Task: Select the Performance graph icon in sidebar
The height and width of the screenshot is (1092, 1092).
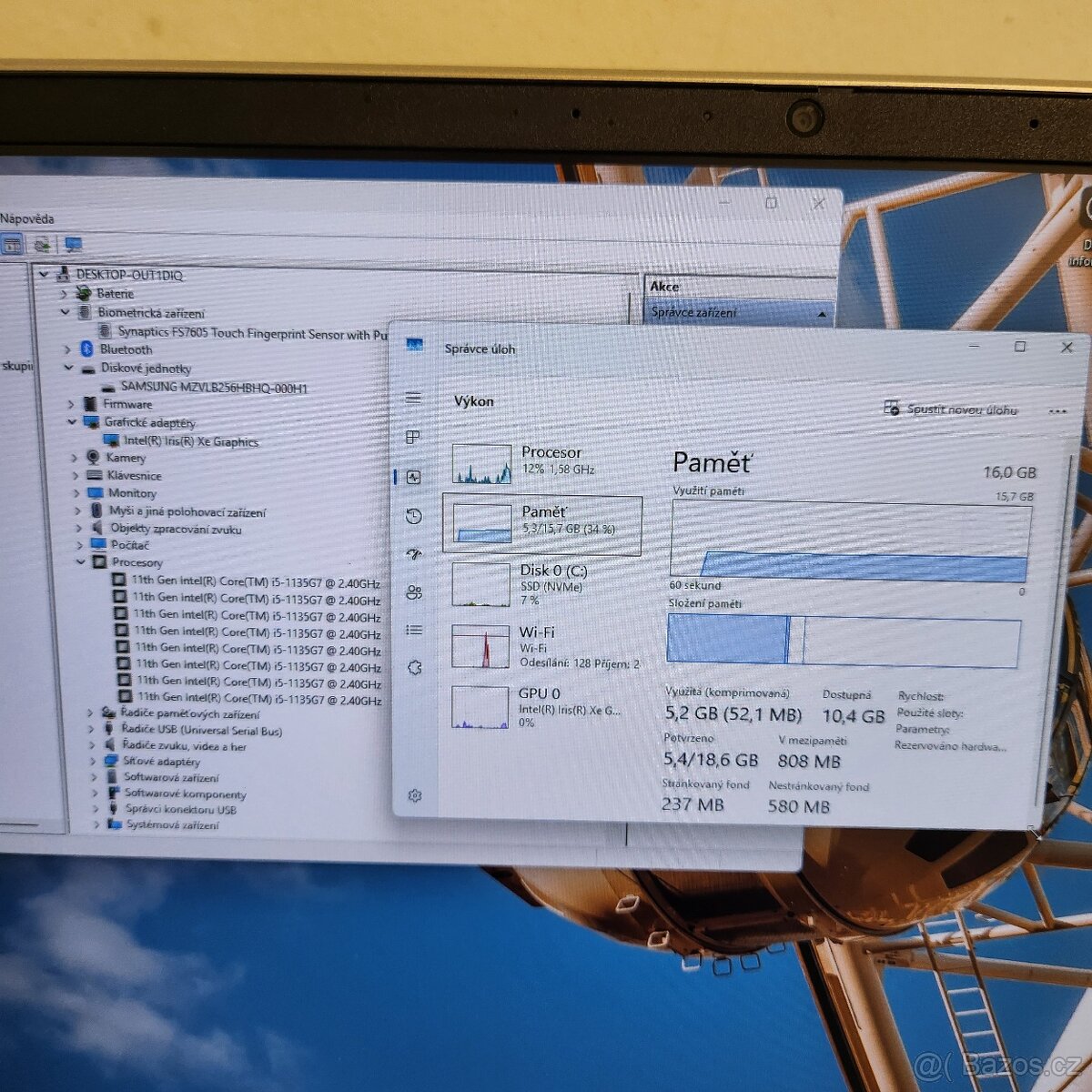Action: click(414, 475)
